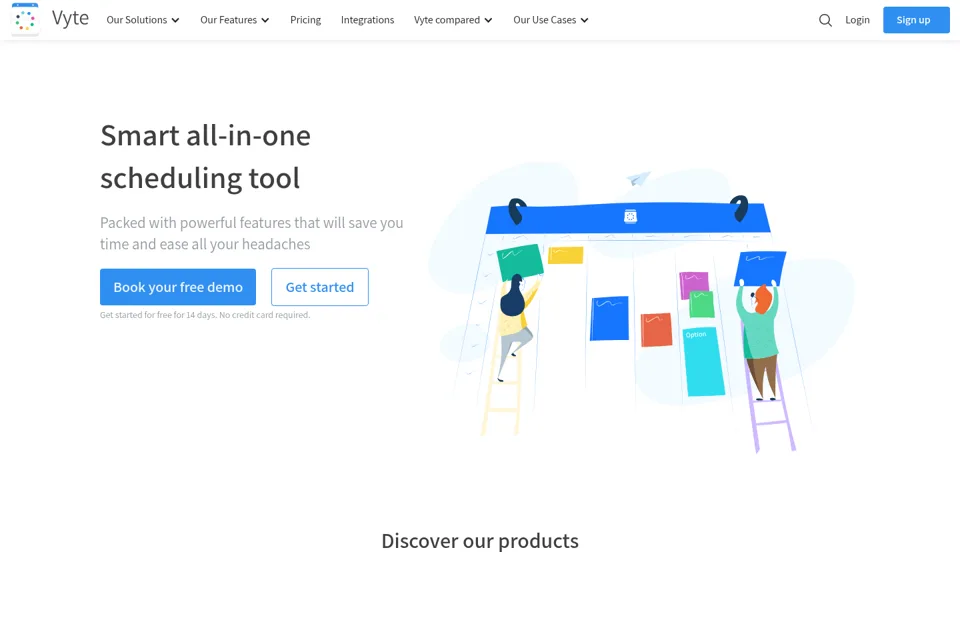
Task: Expand the Our Use Cases menu
Action: pos(550,20)
